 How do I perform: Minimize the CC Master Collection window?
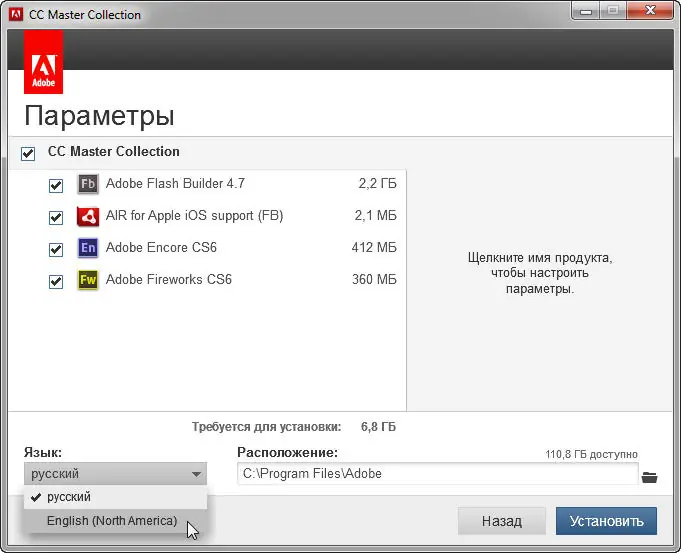(x=586, y=10)
